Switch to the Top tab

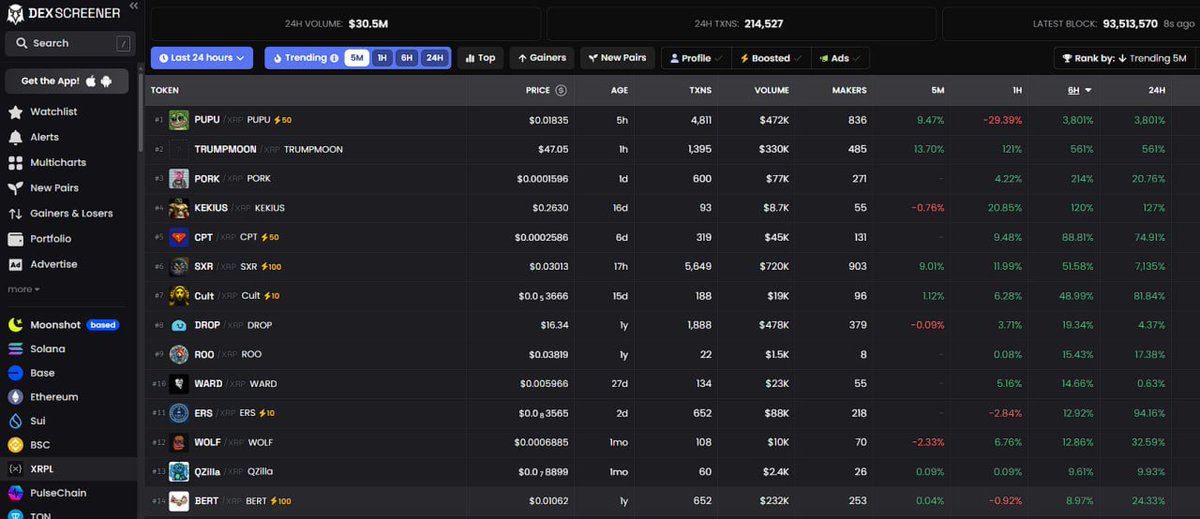(480, 58)
